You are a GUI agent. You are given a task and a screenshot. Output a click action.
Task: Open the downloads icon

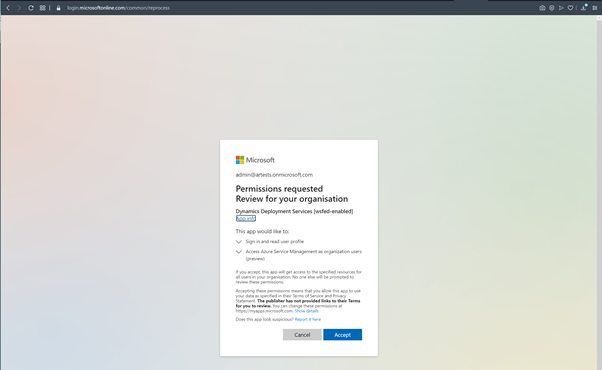pos(584,8)
